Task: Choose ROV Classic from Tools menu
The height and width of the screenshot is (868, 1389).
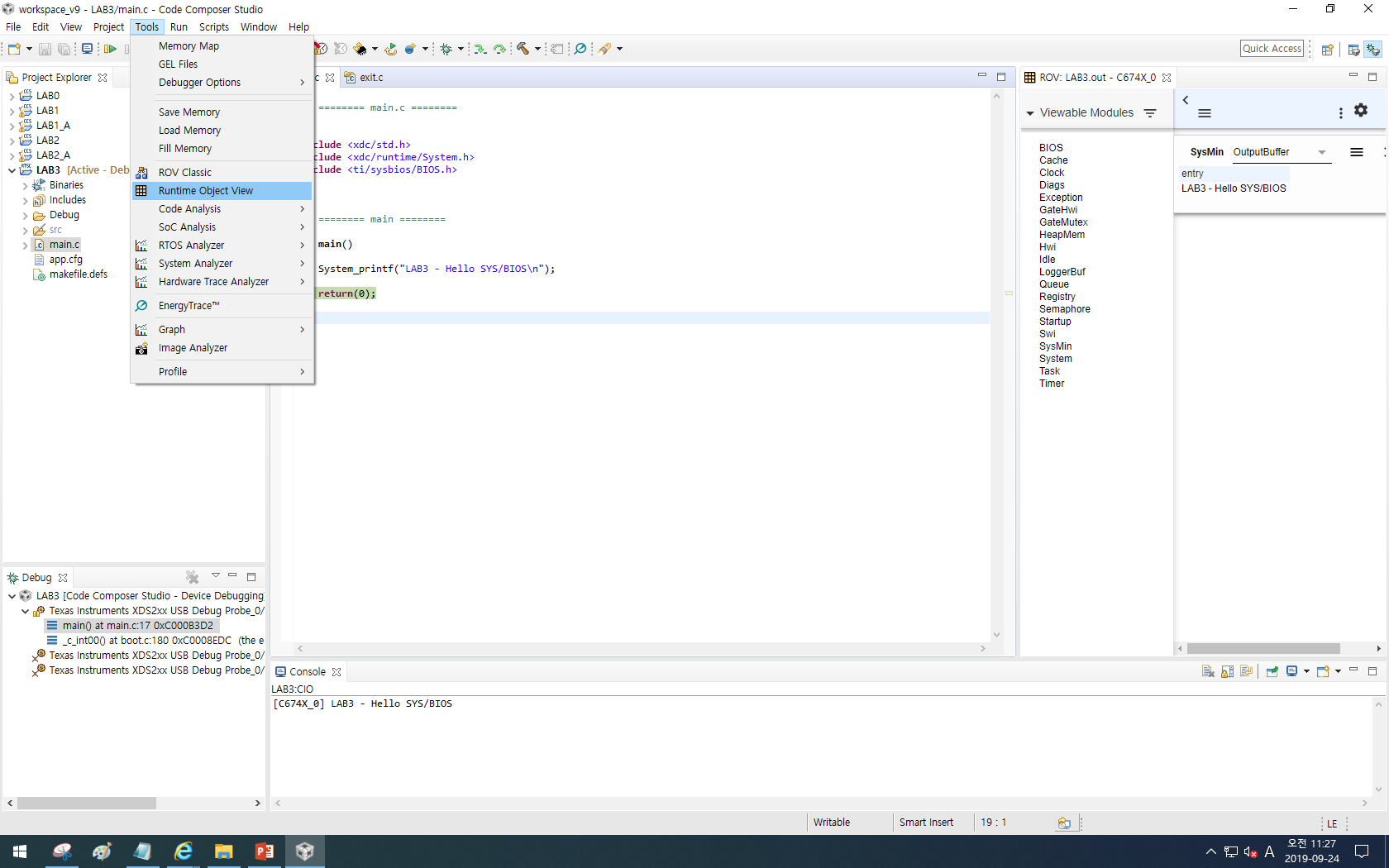Action: [x=222, y=173]
